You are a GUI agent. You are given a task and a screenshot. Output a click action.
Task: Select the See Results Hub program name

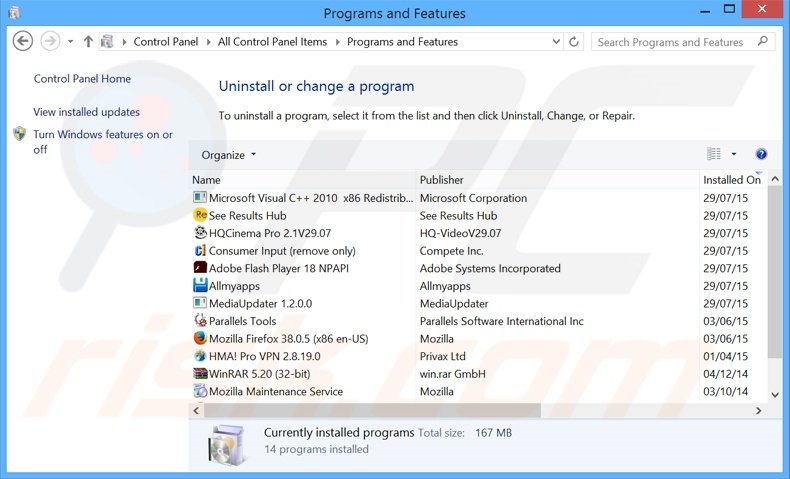point(247,216)
